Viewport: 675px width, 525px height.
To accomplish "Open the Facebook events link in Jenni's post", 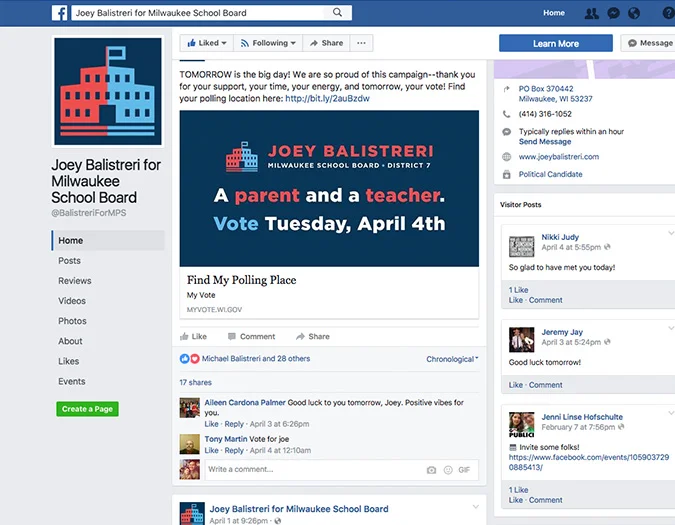I will [x=588, y=462].
